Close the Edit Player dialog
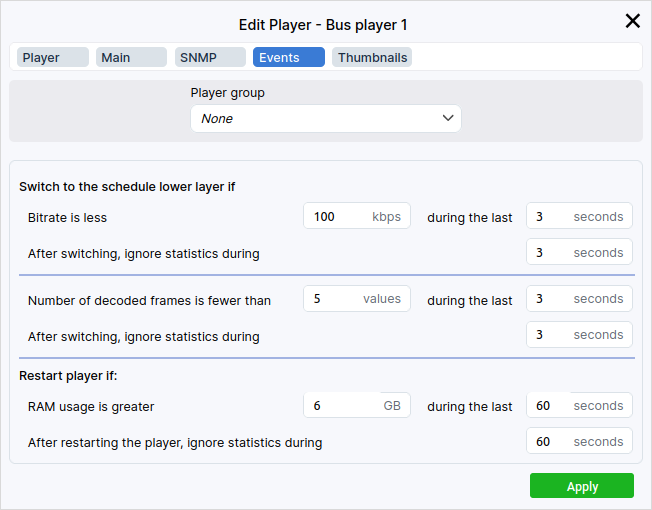This screenshot has width=652, height=510. coord(632,21)
